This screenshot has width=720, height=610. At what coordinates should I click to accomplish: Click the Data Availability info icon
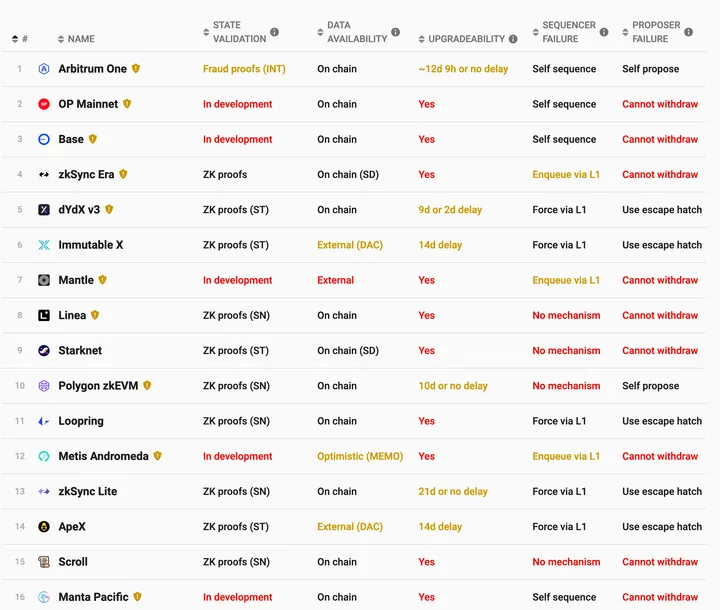tap(395, 32)
